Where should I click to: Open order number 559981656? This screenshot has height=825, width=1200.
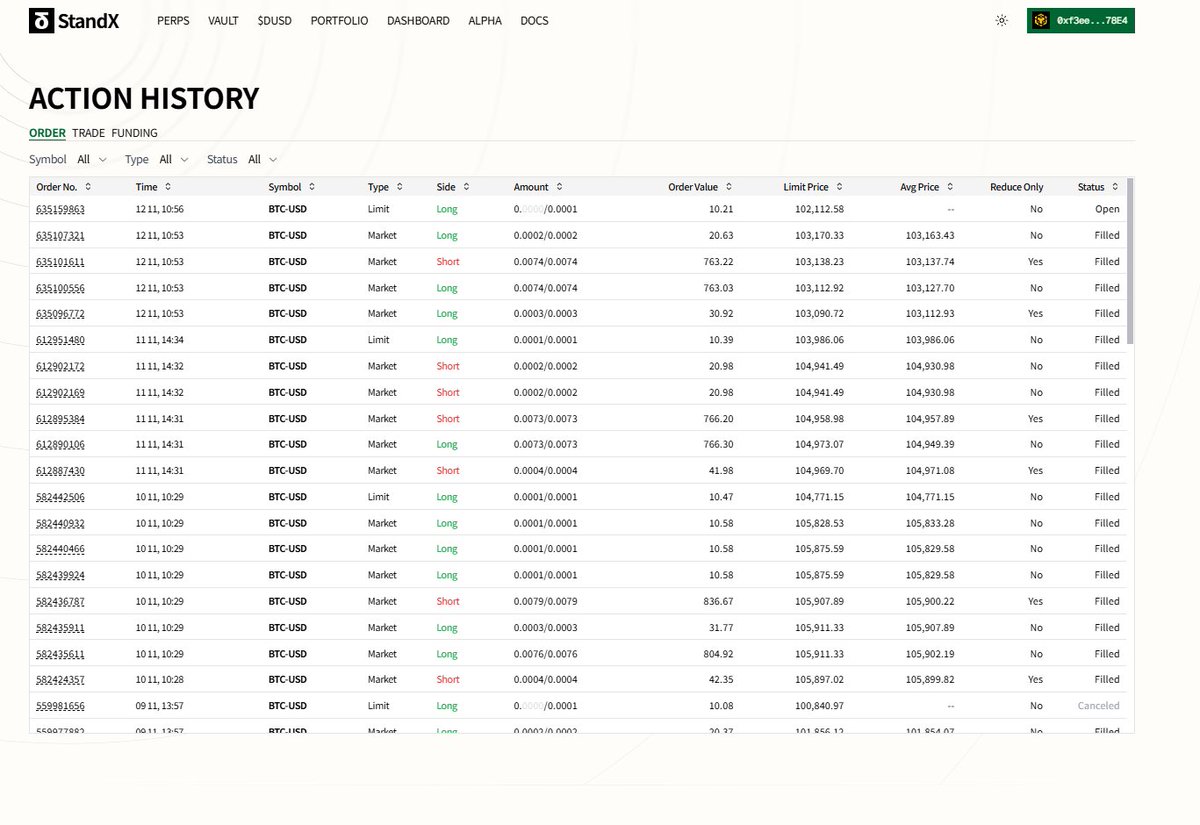pyautogui.click(x=60, y=706)
